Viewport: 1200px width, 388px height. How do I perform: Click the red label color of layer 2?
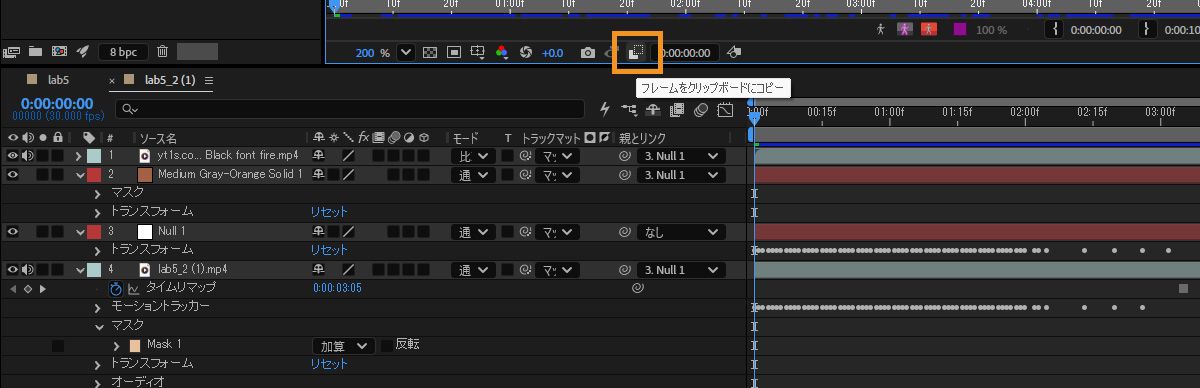(x=94, y=175)
